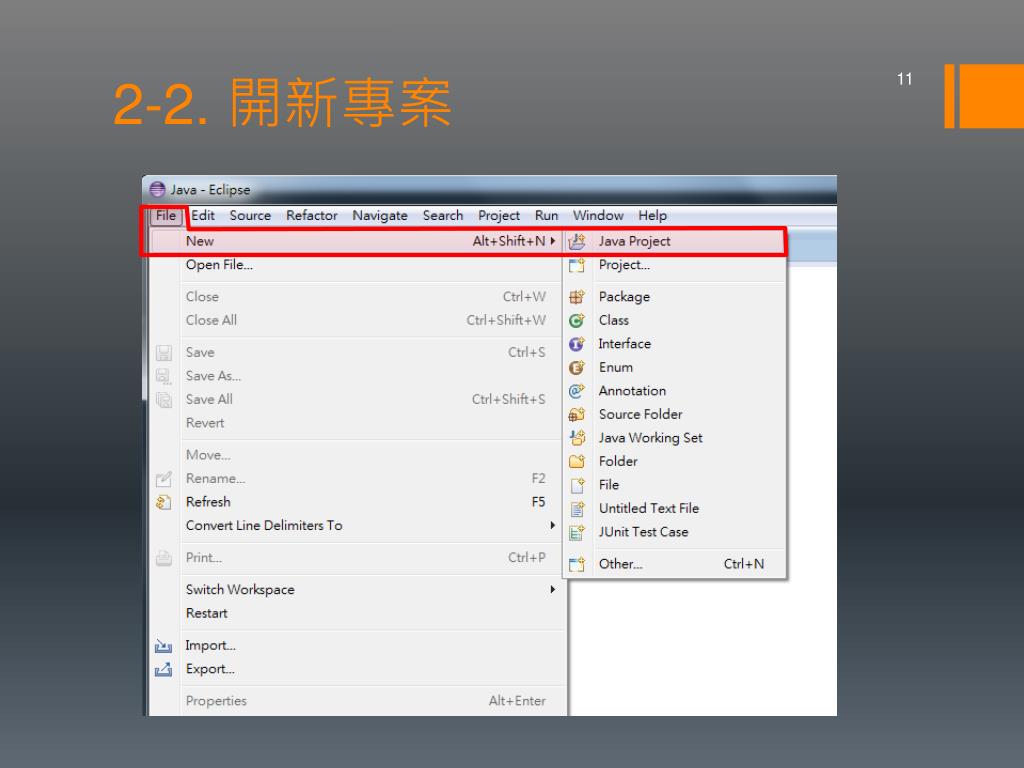Select File entry in New submenu

click(x=675, y=485)
